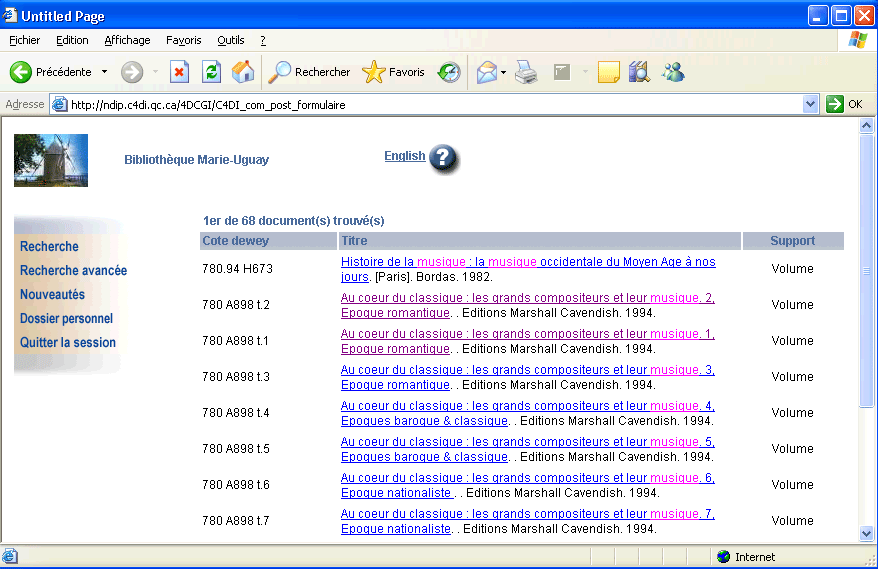Open the Mail toolbar icon
Screen dimensions: 878x569
[486, 72]
